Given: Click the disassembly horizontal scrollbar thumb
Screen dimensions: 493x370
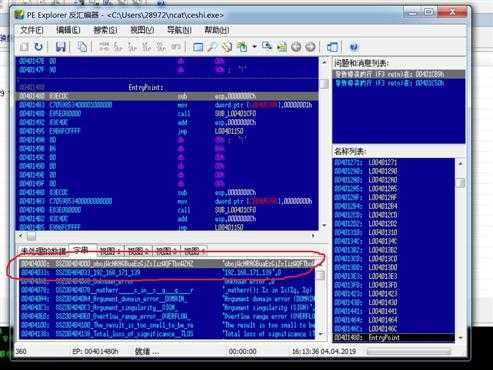Looking at the screenshot, I should point(31,236).
